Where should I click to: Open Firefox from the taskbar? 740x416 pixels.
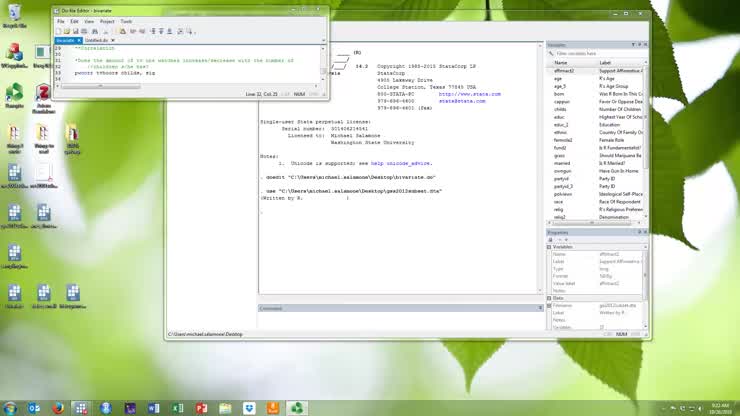coord(58,408)
